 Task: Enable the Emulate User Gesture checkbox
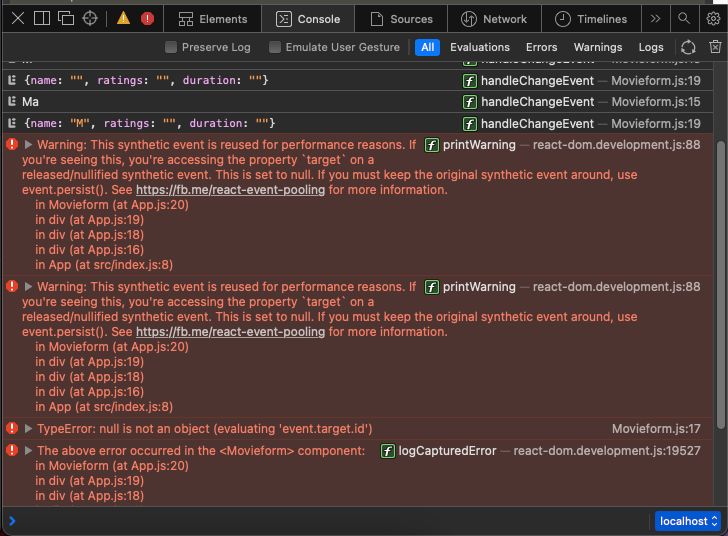pyautogui.click(x=275, y=47)
